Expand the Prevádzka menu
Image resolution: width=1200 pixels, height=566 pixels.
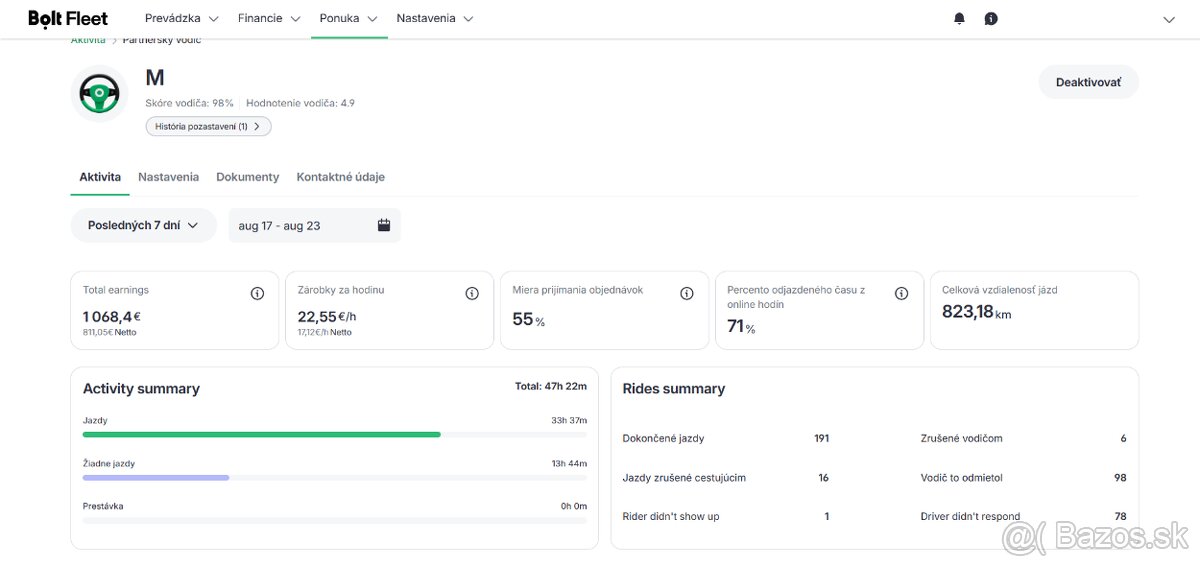click(181, 19)
